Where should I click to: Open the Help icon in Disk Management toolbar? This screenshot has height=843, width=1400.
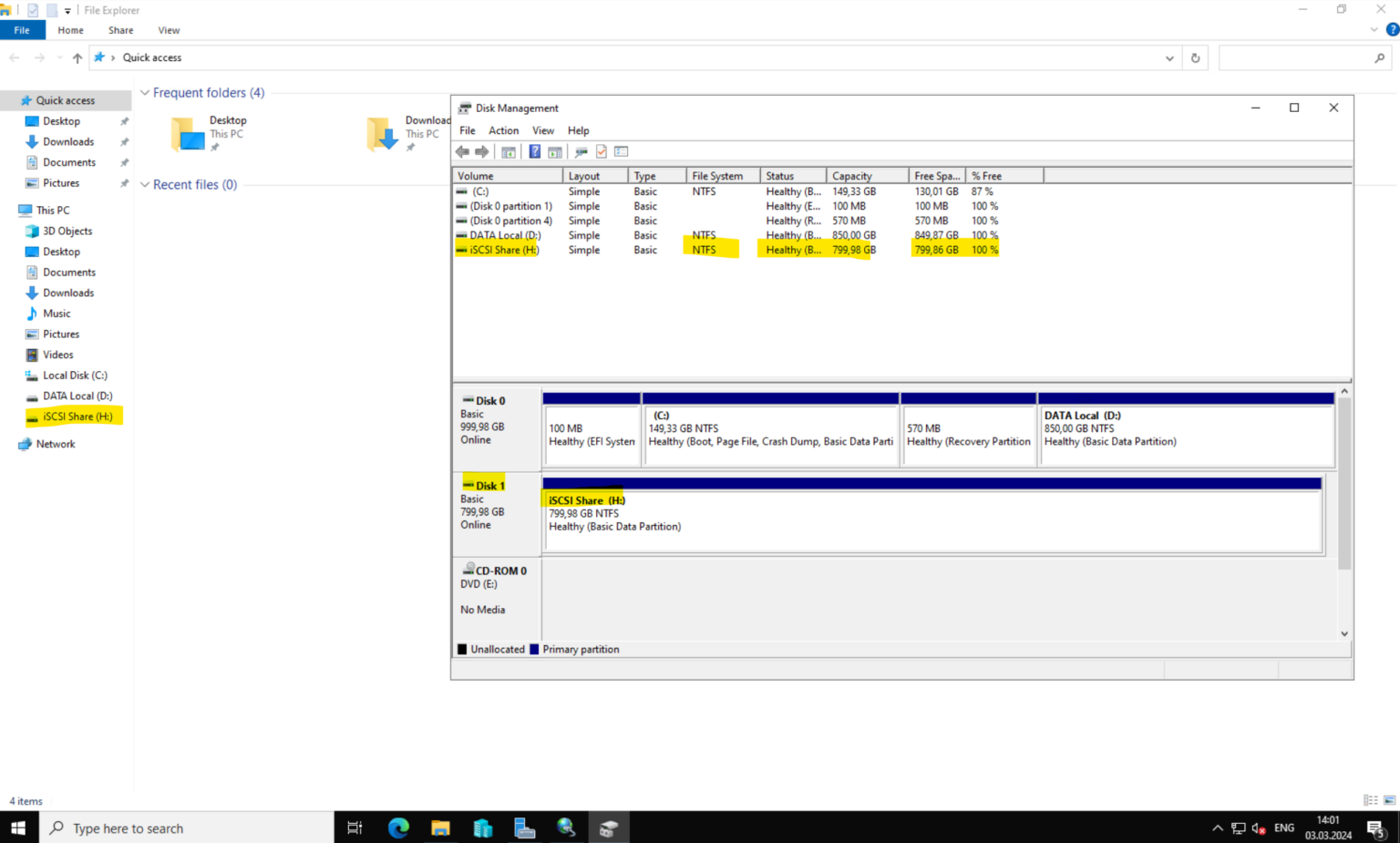[x=534, y=151]
